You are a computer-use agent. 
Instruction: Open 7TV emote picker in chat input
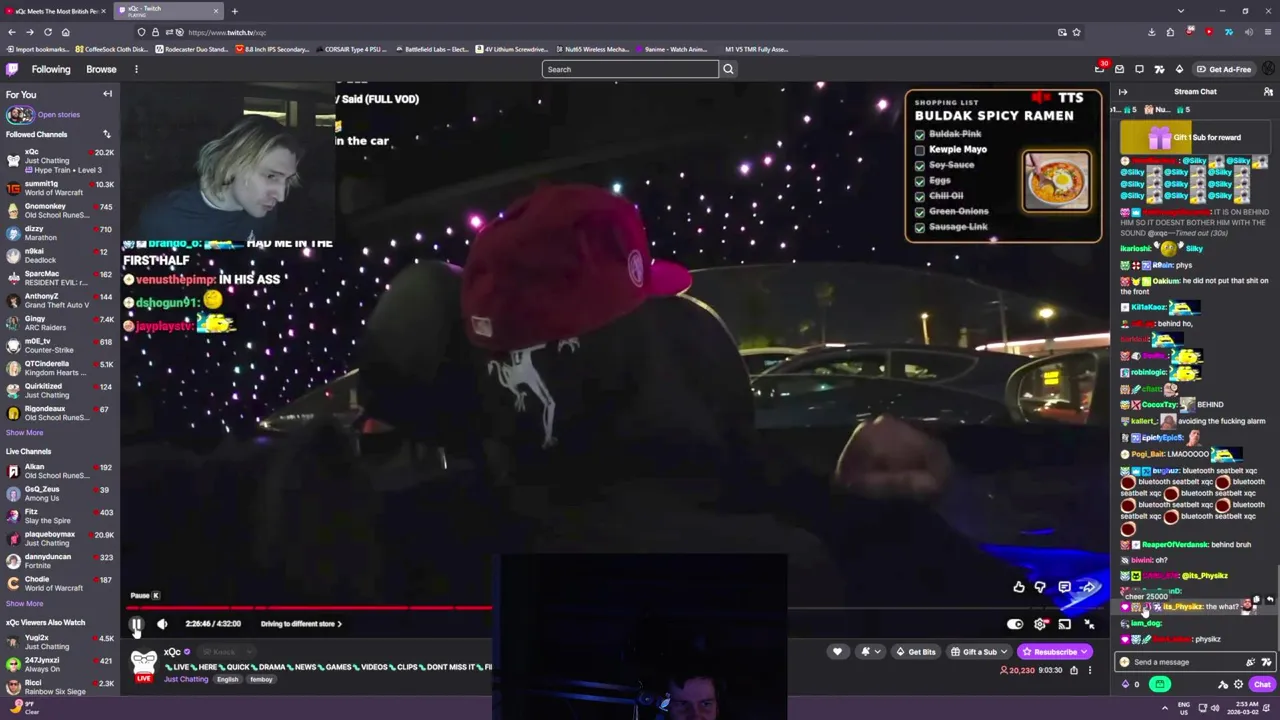click(x=1266, y=662)
